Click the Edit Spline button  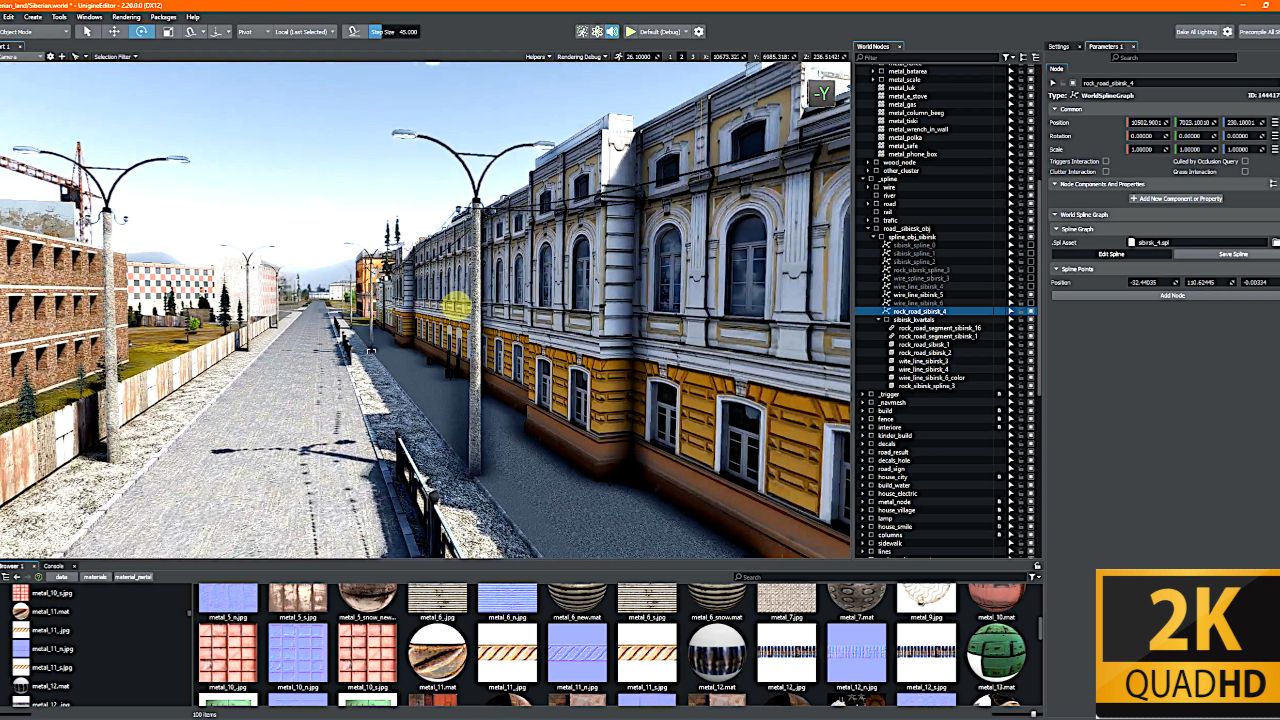1111,254
